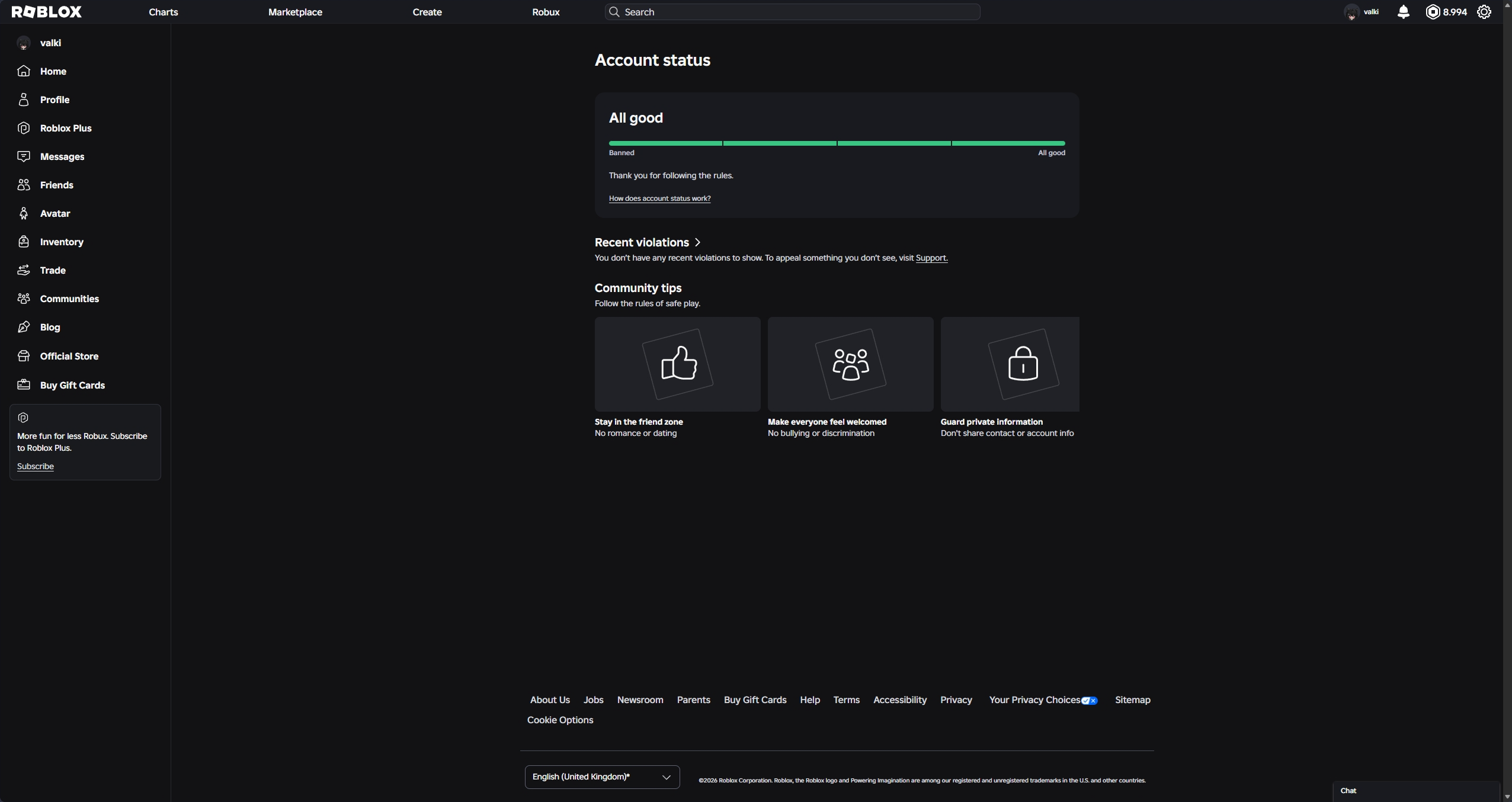Click the Home house icon in sidebar
Viewport: 1512px width, 802px height.
click(x=24, y=71)
